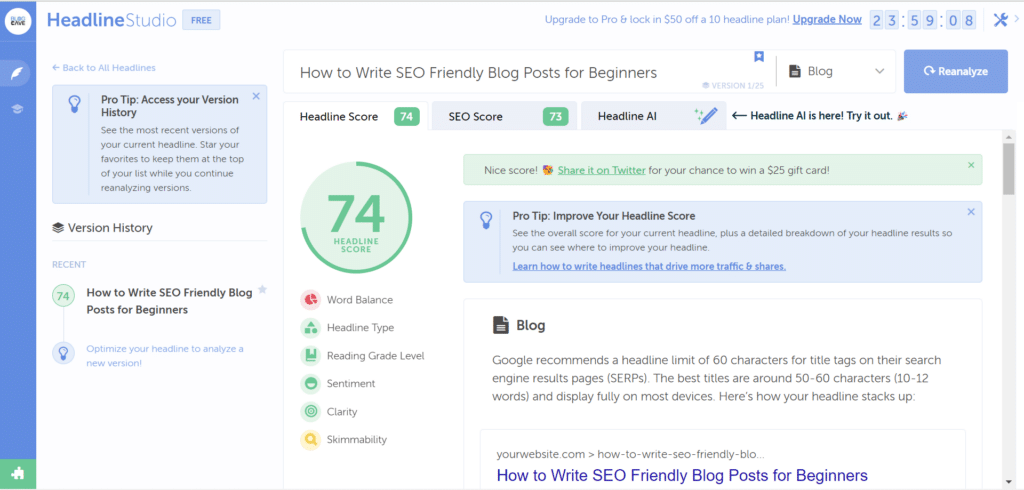Viewport: 1024px width, 490px height.
Task: Go Back to All Headlines
Action: point(104,67)
